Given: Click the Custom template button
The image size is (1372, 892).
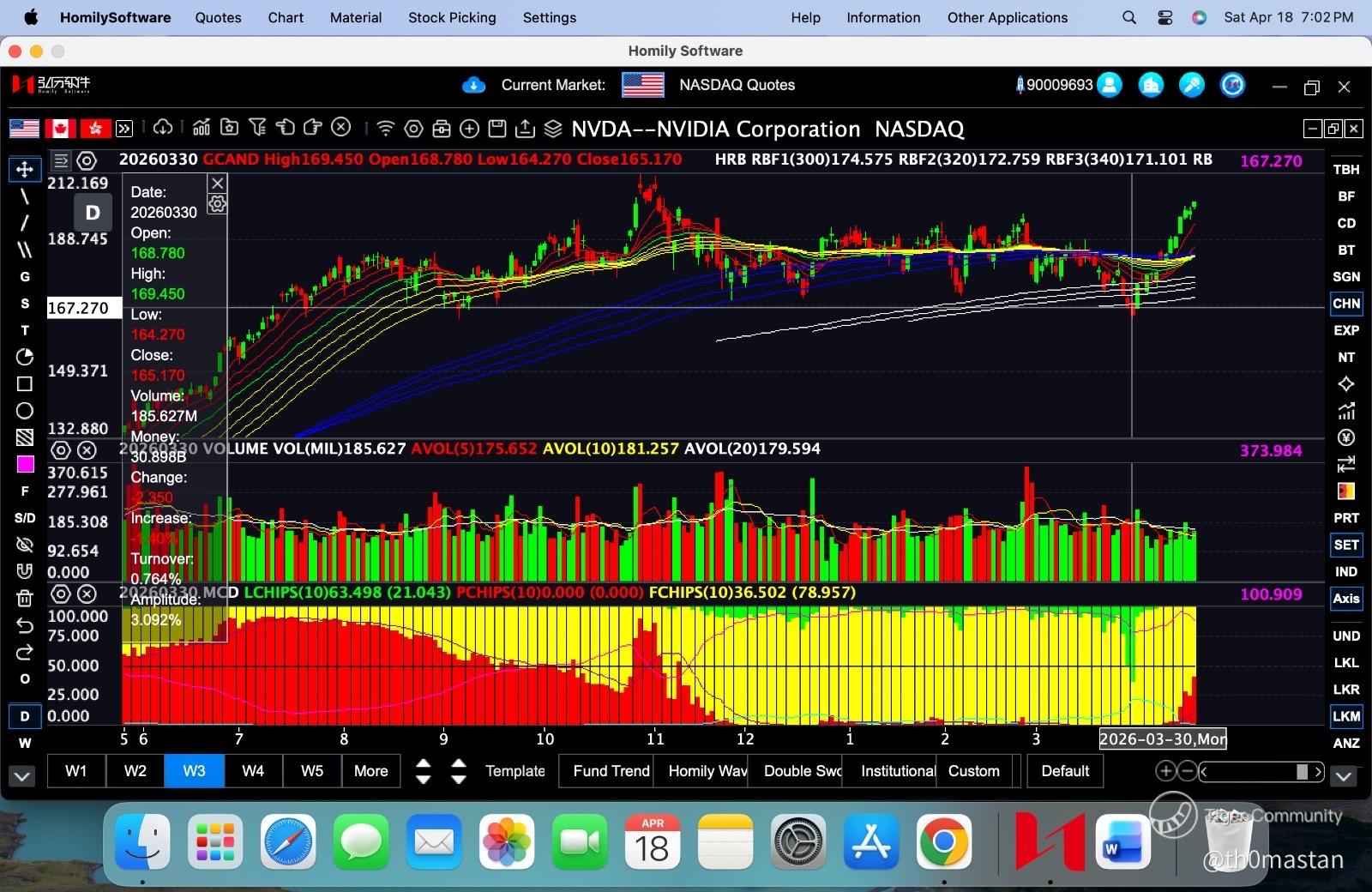Looking at the screenshot, I should coord(975,771).
